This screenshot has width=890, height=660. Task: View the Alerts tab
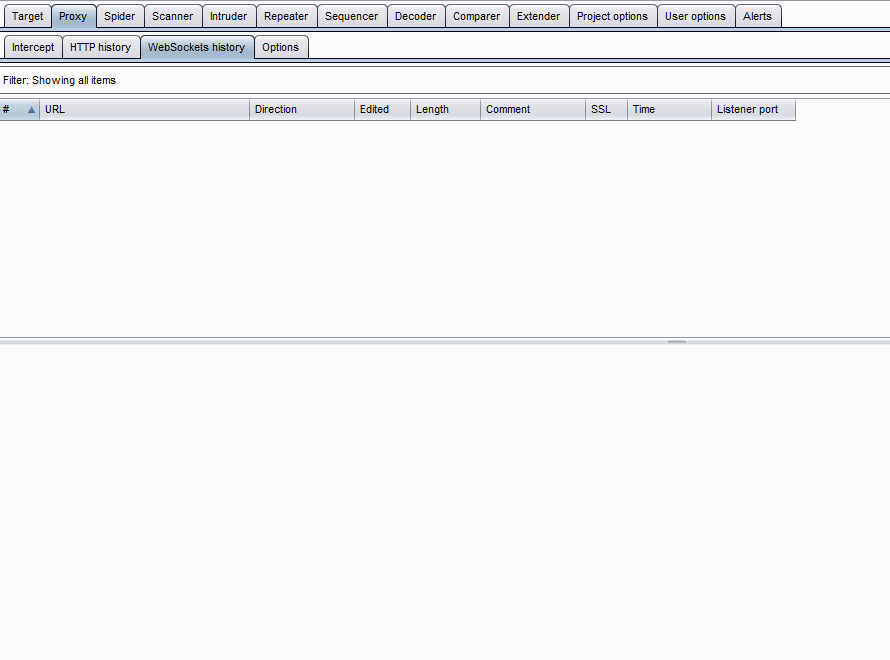[x=758, y=16]
